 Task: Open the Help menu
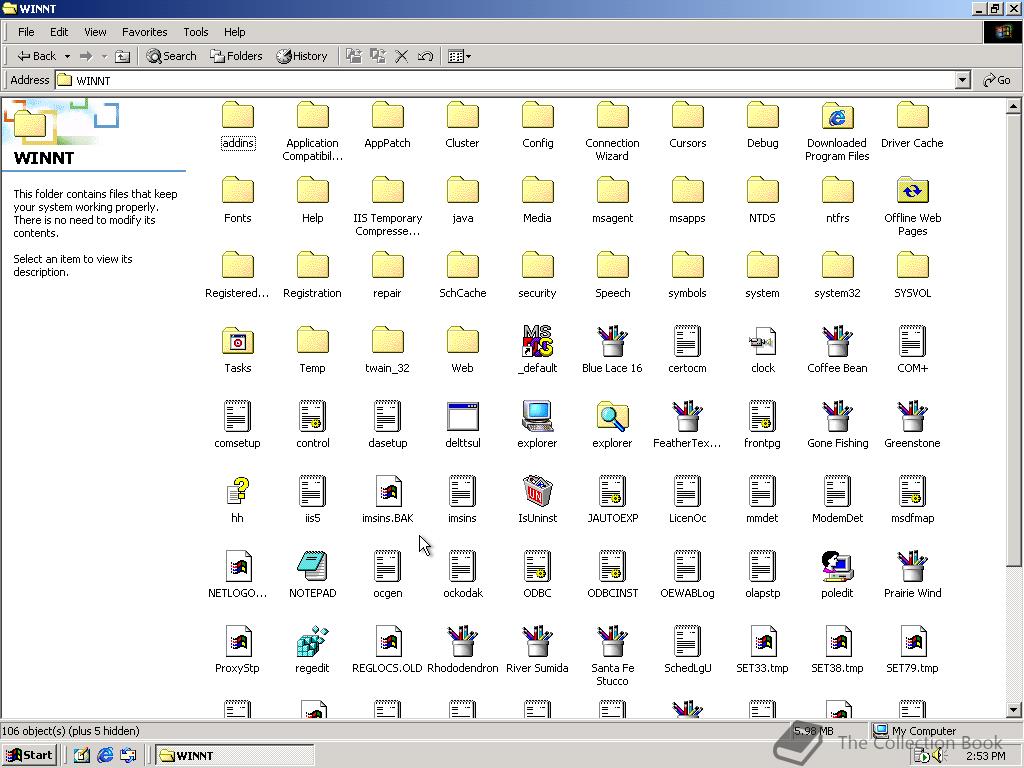coord(234,32)
